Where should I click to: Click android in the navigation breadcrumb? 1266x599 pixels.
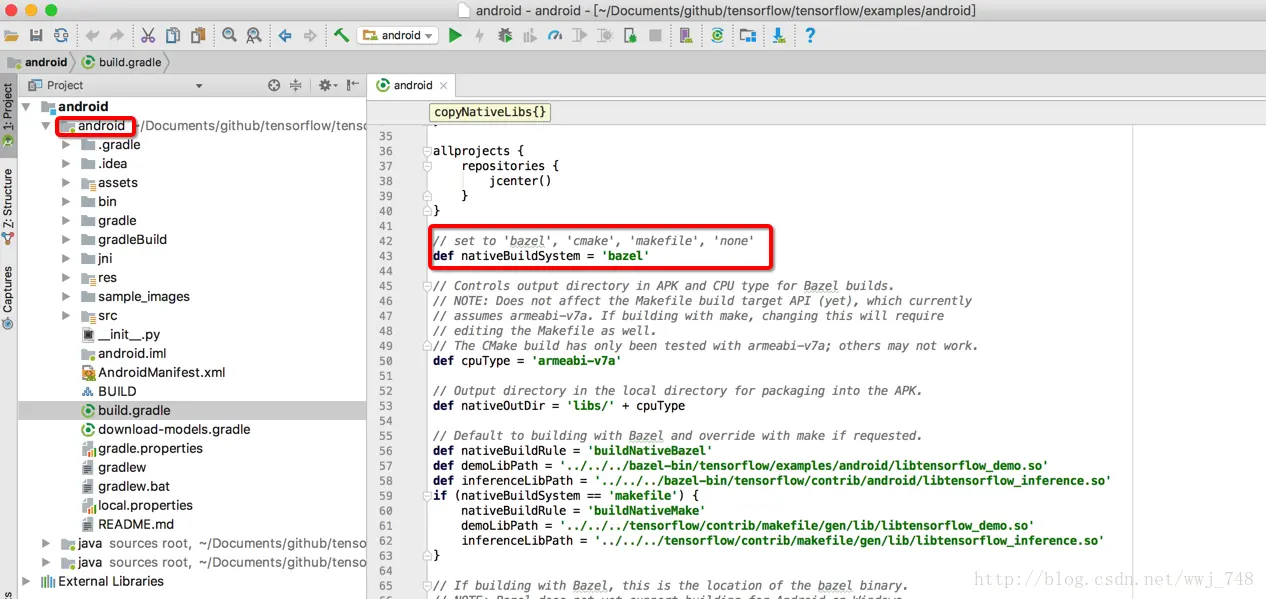coord(37,62)
